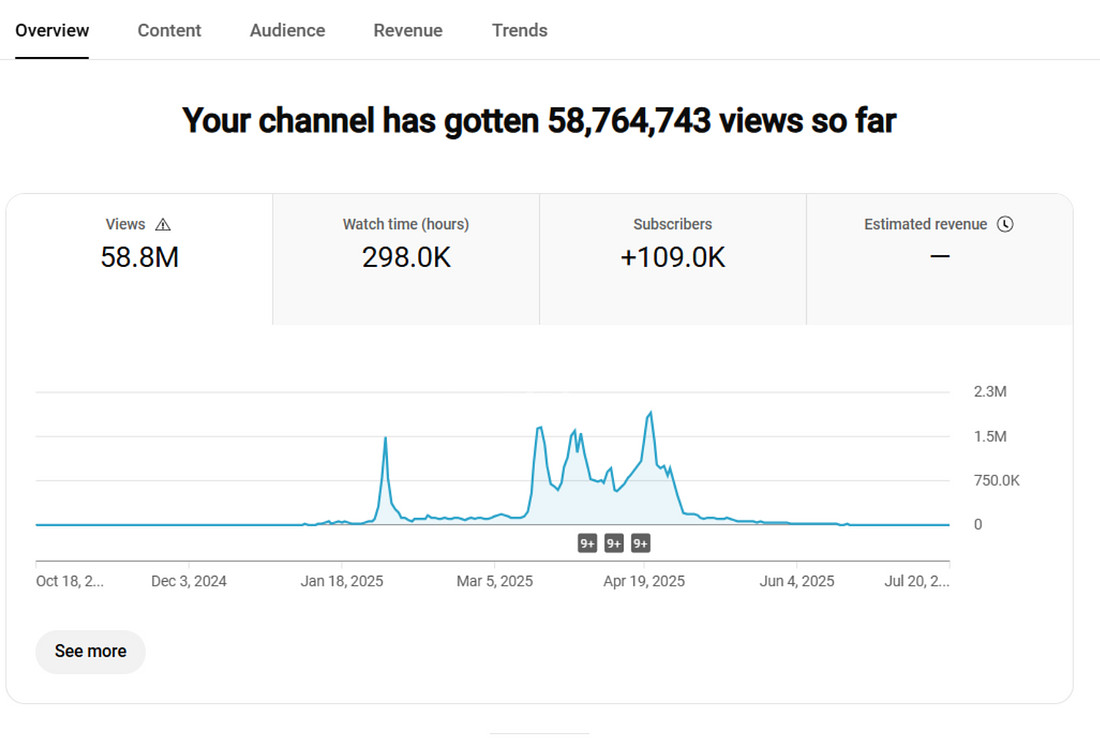The height and width of the screenshot is (750, 1100).
Task: Click the +109.0K subscribers value
Action: (x=673, y=257)
